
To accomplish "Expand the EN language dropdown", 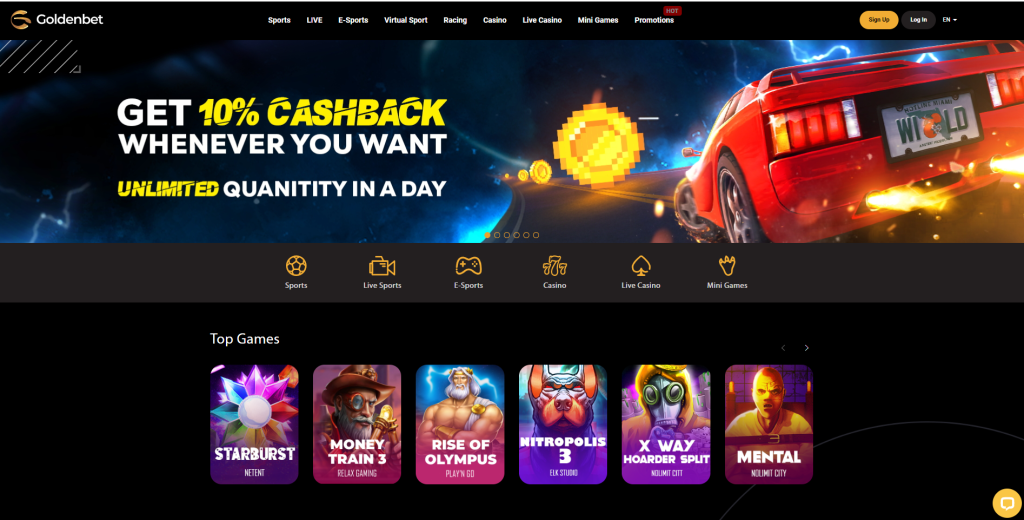I will click(950, 20).
